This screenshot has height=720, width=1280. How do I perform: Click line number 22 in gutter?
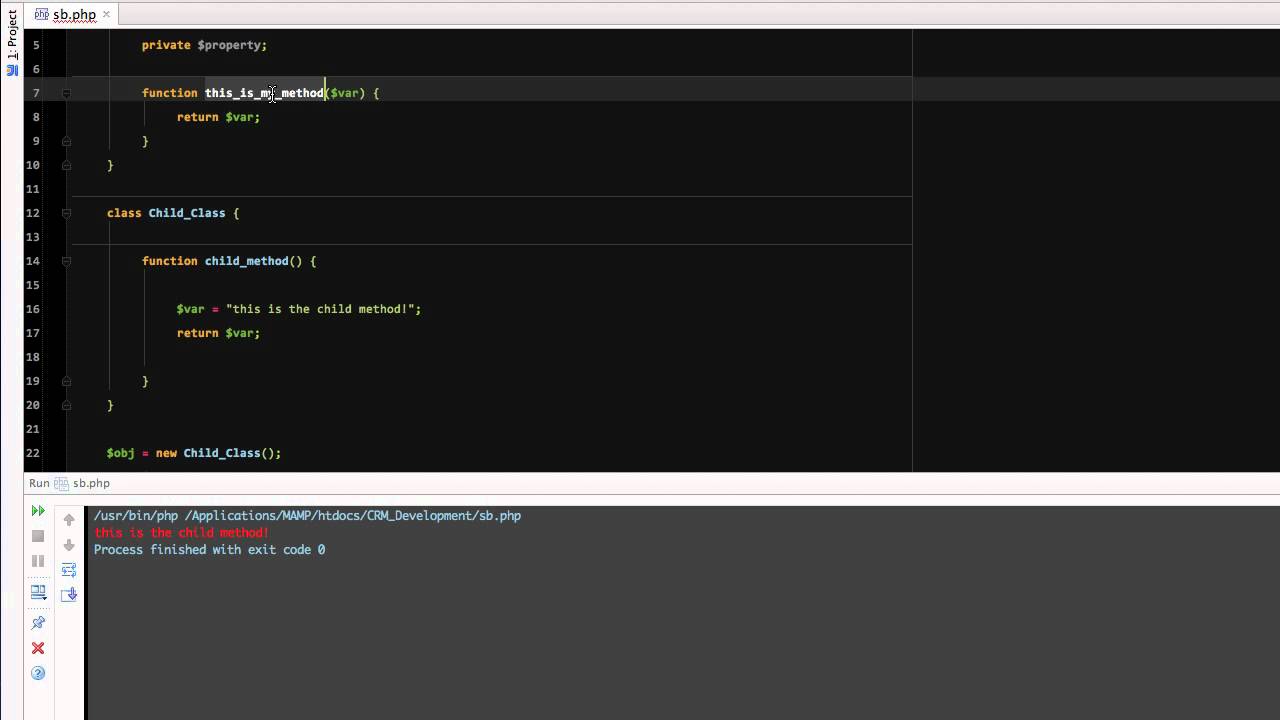(33, 453)
